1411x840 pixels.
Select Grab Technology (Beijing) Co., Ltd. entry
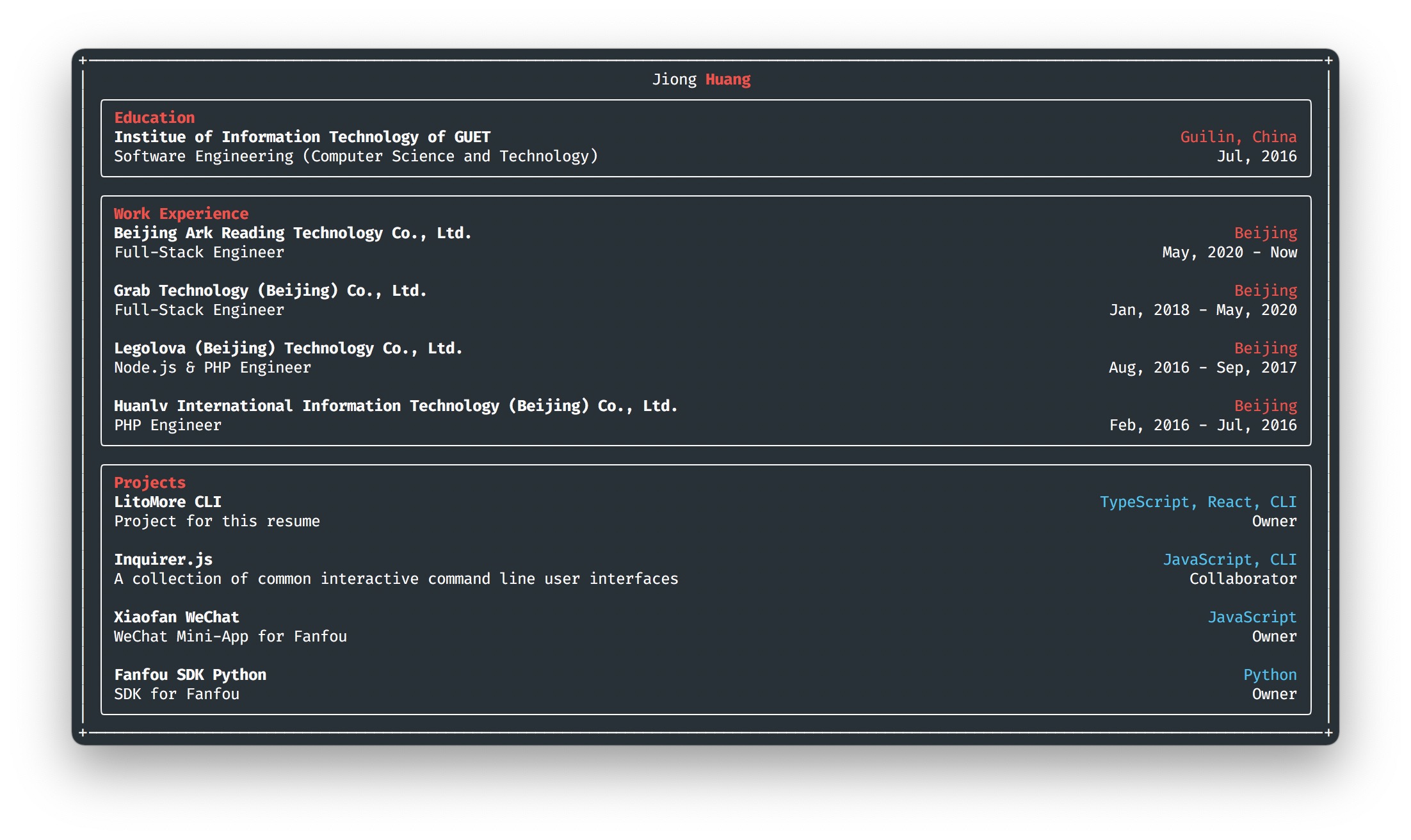(x=270, y=291)
